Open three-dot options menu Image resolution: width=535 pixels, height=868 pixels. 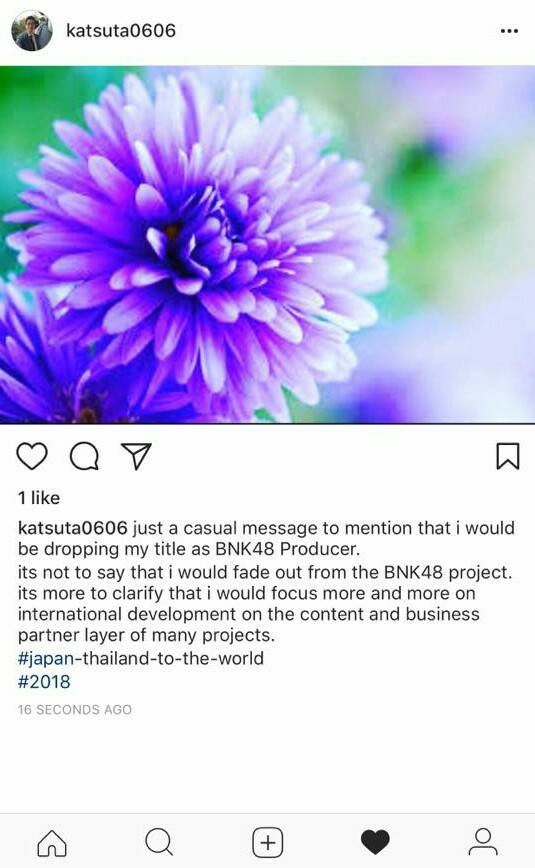509,31
